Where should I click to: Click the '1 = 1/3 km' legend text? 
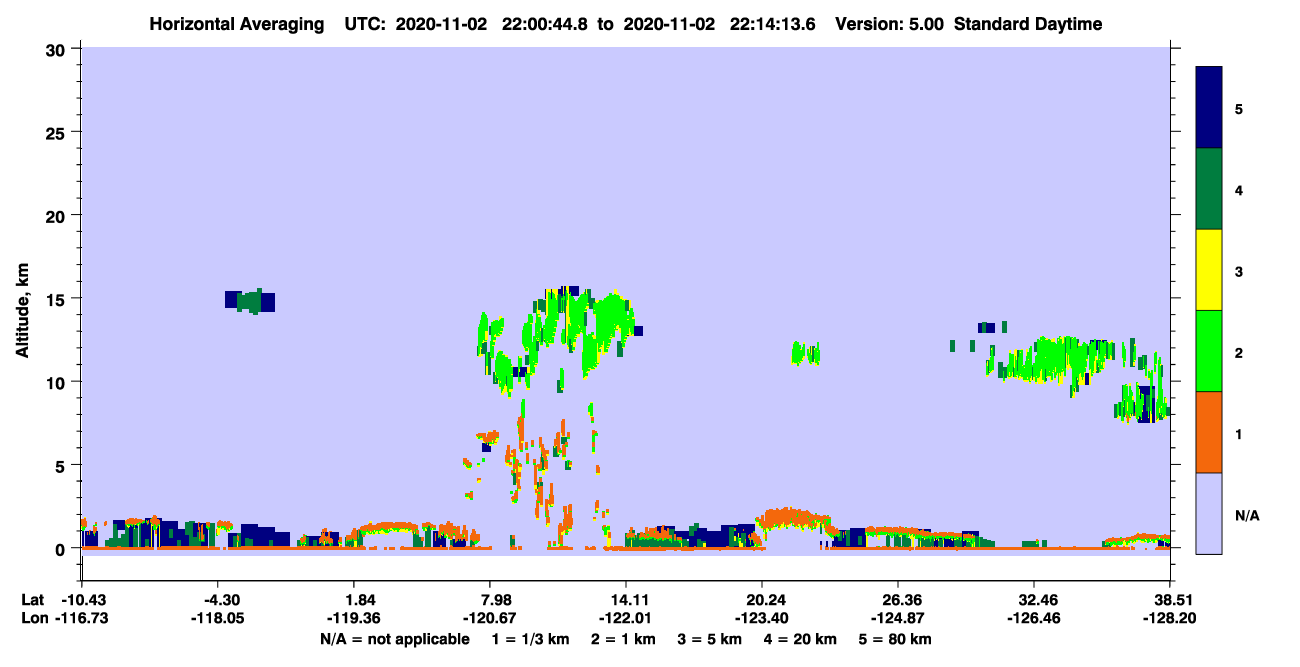point(532,639)
